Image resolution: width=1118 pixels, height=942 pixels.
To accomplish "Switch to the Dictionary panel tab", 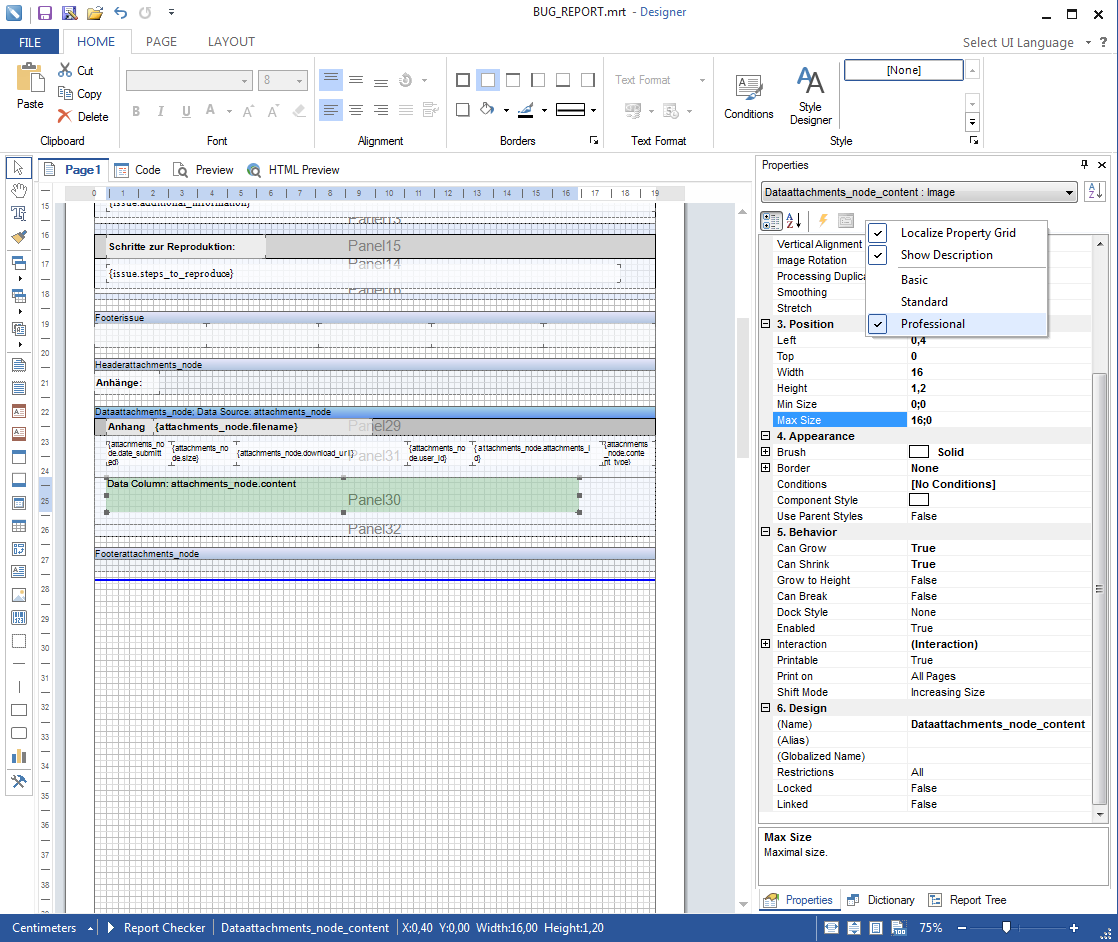I will point(881,900).
